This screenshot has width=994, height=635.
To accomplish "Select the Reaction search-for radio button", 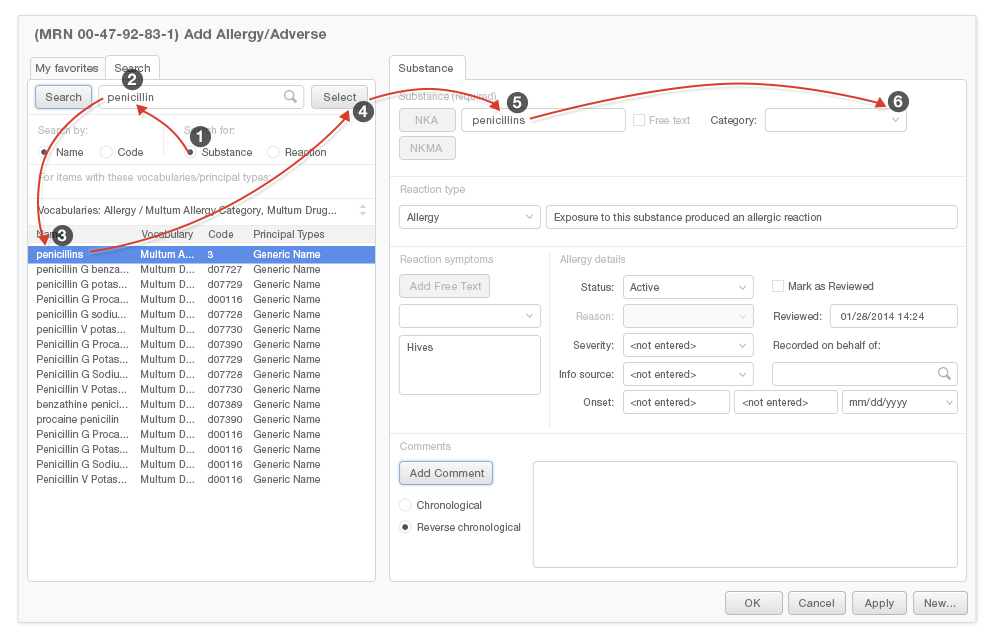I will (273, 152).
